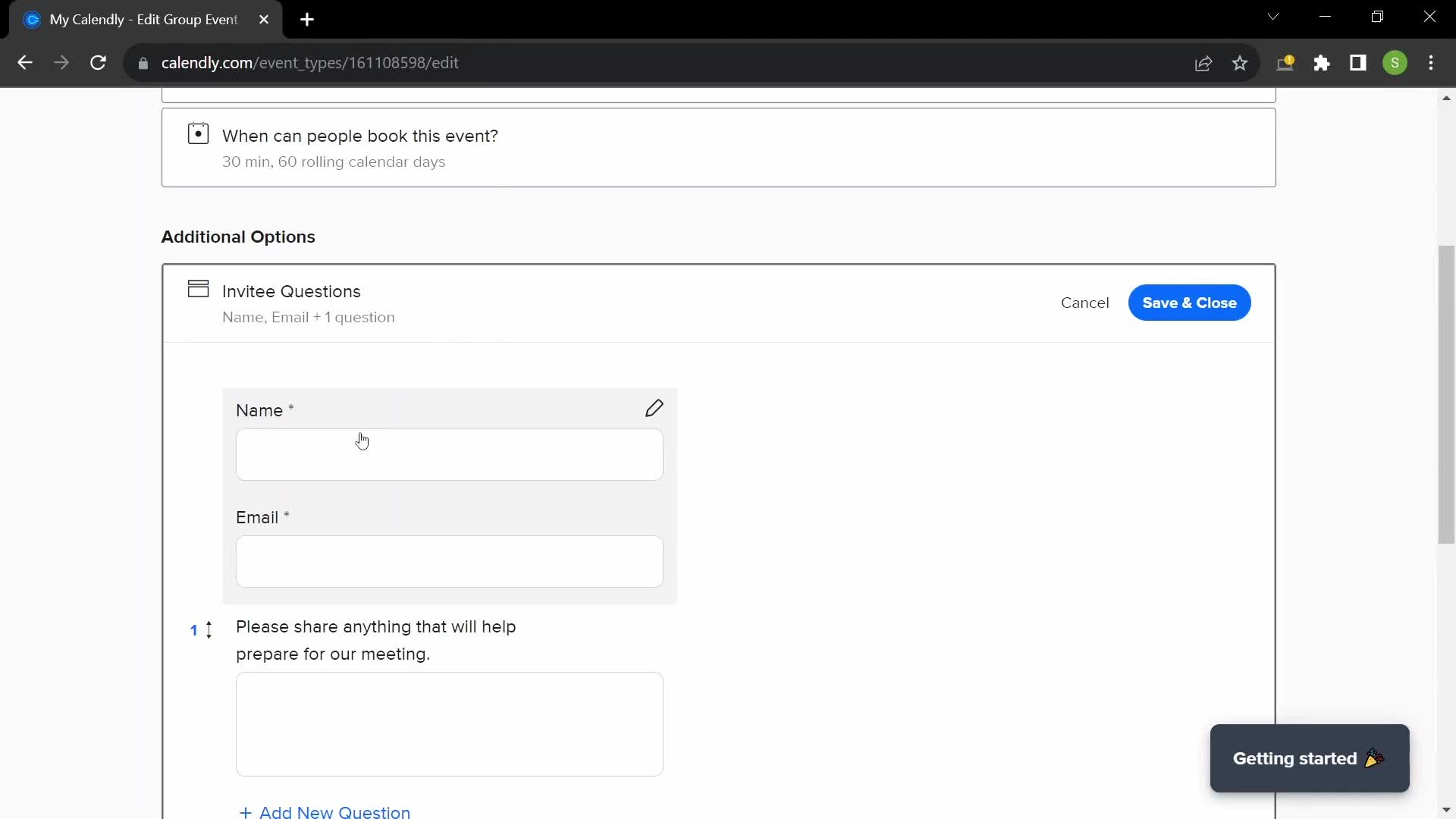Open the browser tab options menu

pyautogui.click(x=1275, y=18)
